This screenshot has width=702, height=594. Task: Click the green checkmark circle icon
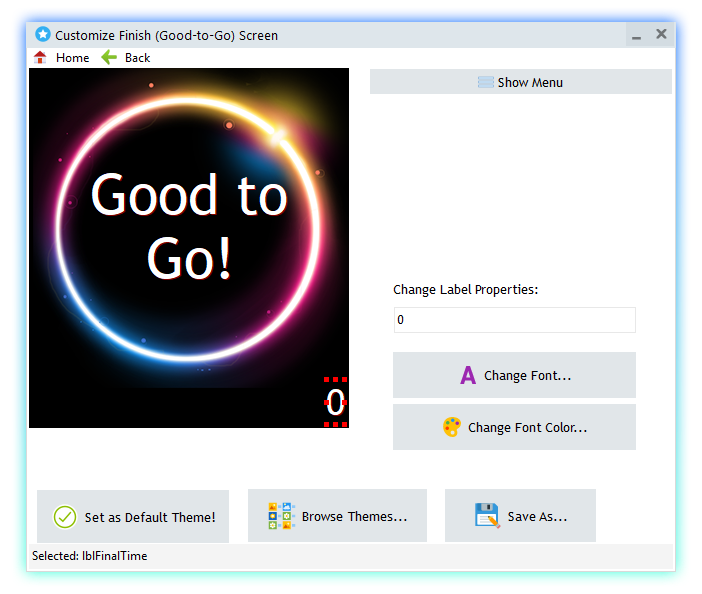point(65,517)
